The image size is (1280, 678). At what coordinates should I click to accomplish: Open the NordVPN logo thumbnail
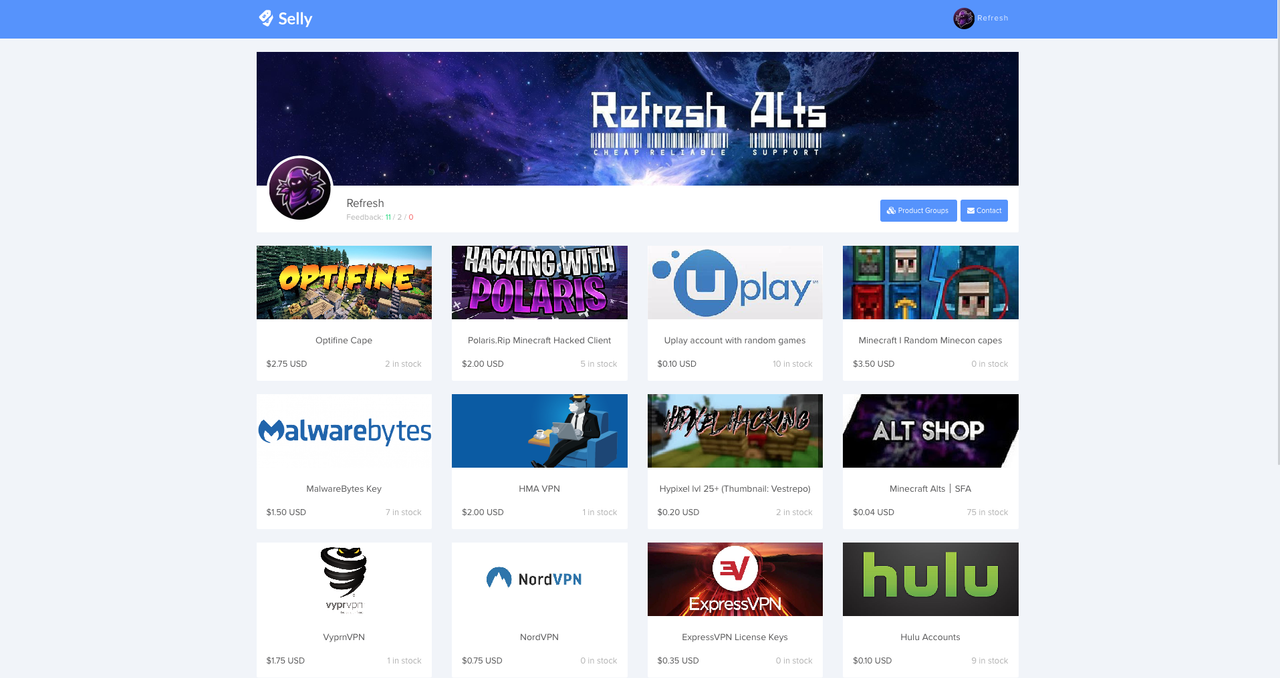[x=540, y=580]
